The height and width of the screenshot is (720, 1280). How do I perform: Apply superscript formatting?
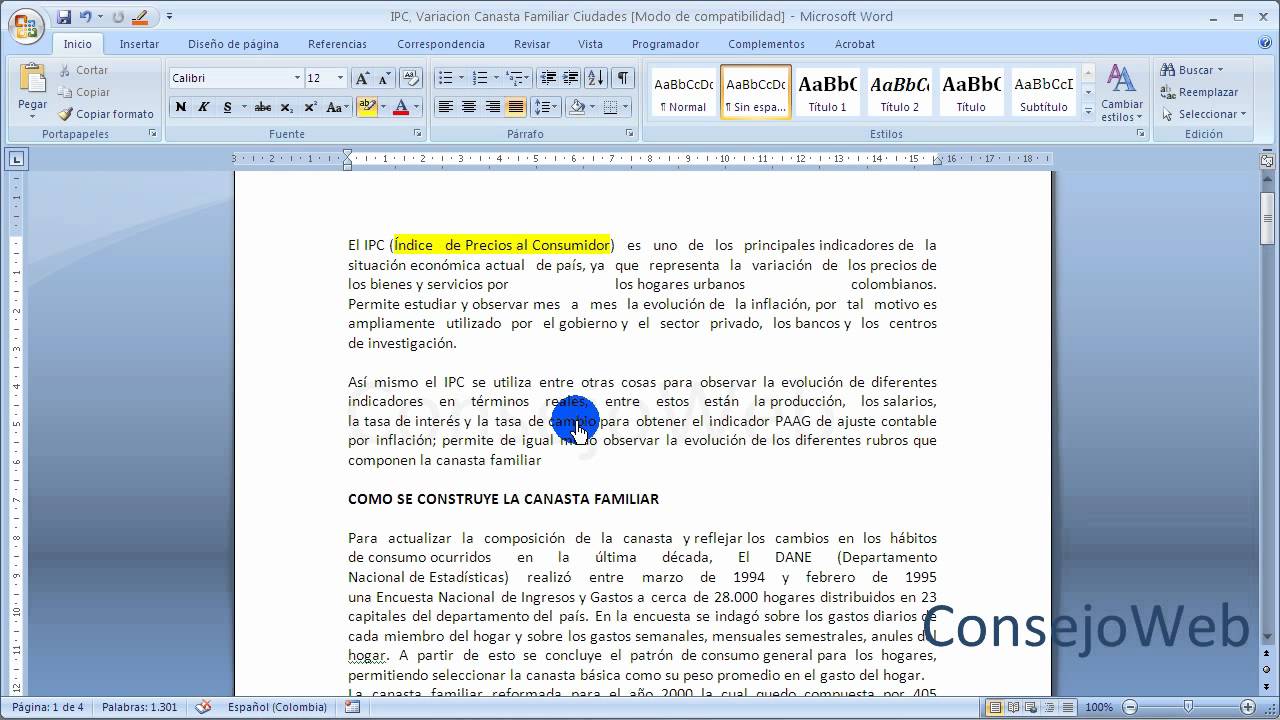click(x=310, y=107)
